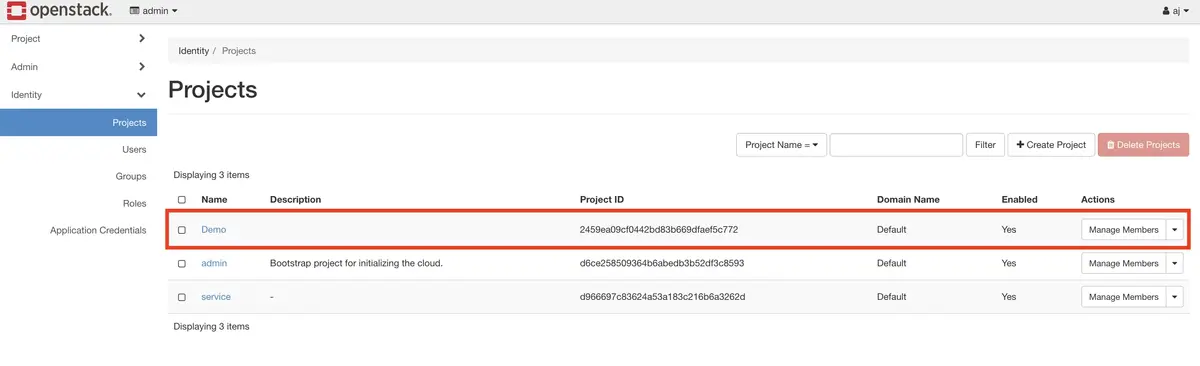Screen dimensions: 1200x366
Task: Expand the Admin sidebar section chevron
Action: (x=141, y=67)
